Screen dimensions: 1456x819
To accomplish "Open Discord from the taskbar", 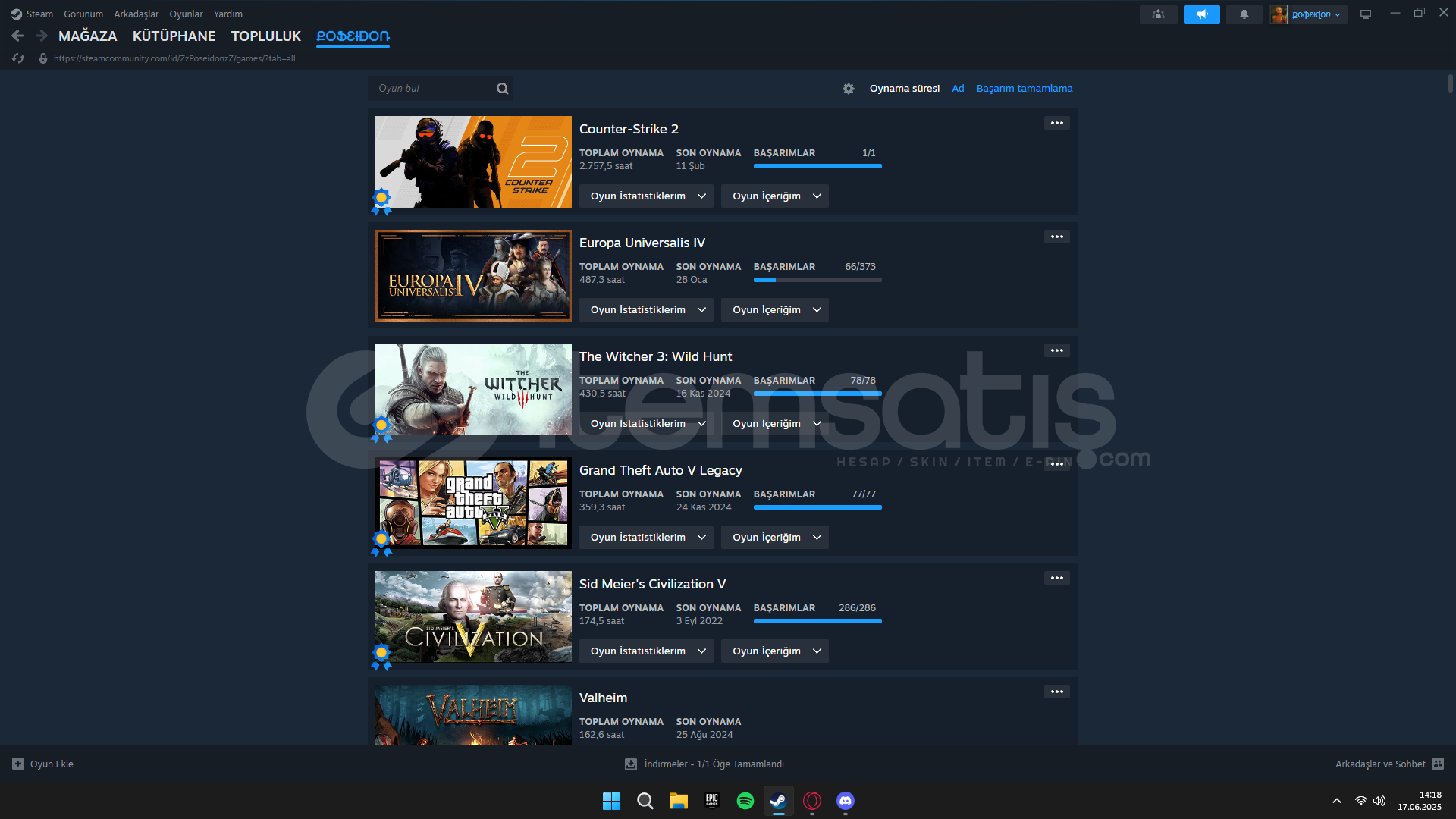I will tap(845, 801).
